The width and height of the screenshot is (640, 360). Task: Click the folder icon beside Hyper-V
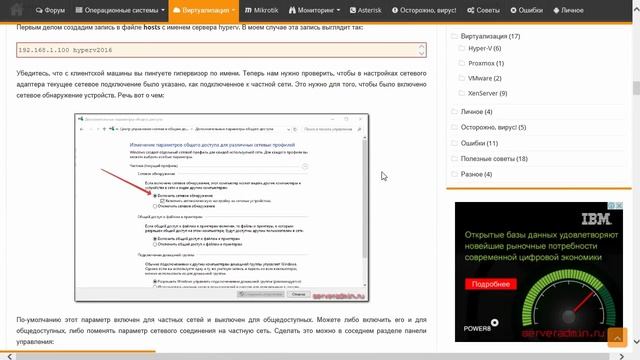point(462,48)
